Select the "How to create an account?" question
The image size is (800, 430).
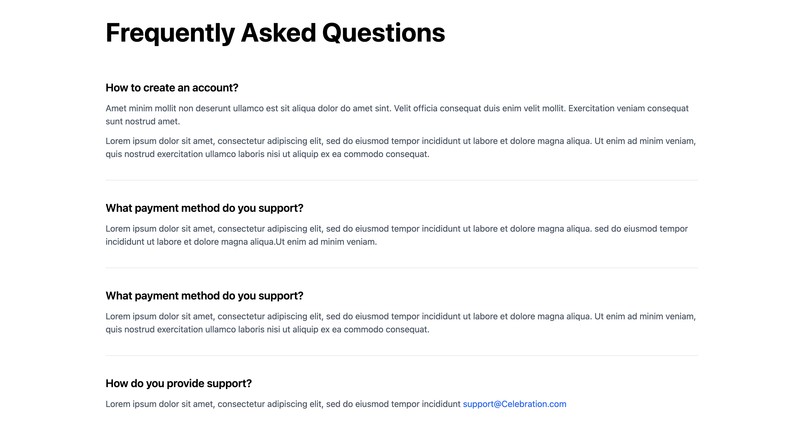click(x=172, y=88)
